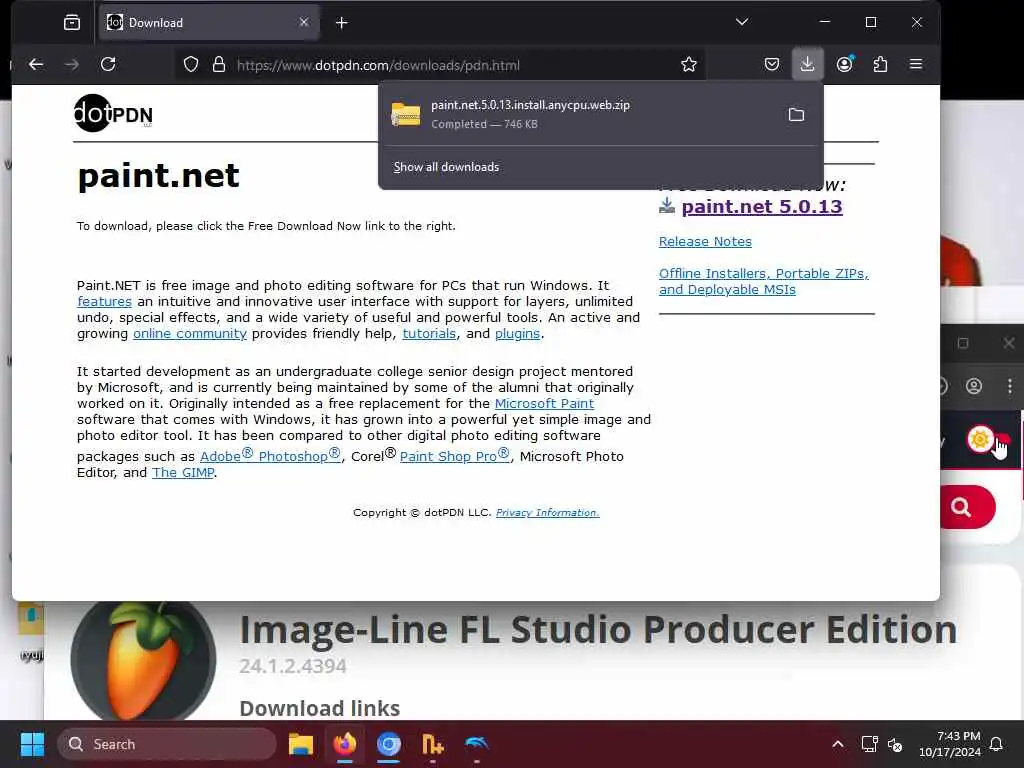Open the notifications bell icon
1024x768 pixels.
point(997,744)
